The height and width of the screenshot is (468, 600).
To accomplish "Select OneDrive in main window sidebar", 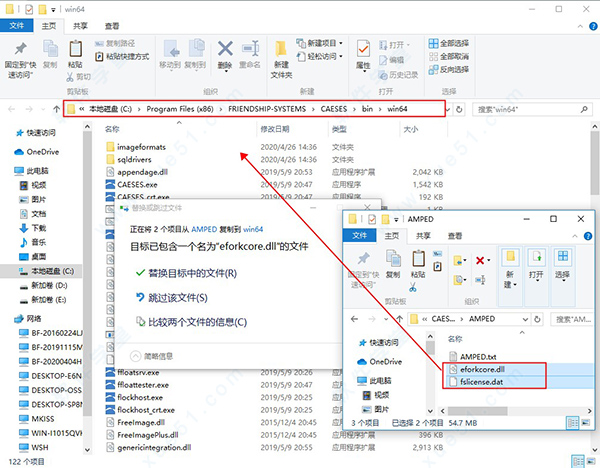I will (37, 152).
